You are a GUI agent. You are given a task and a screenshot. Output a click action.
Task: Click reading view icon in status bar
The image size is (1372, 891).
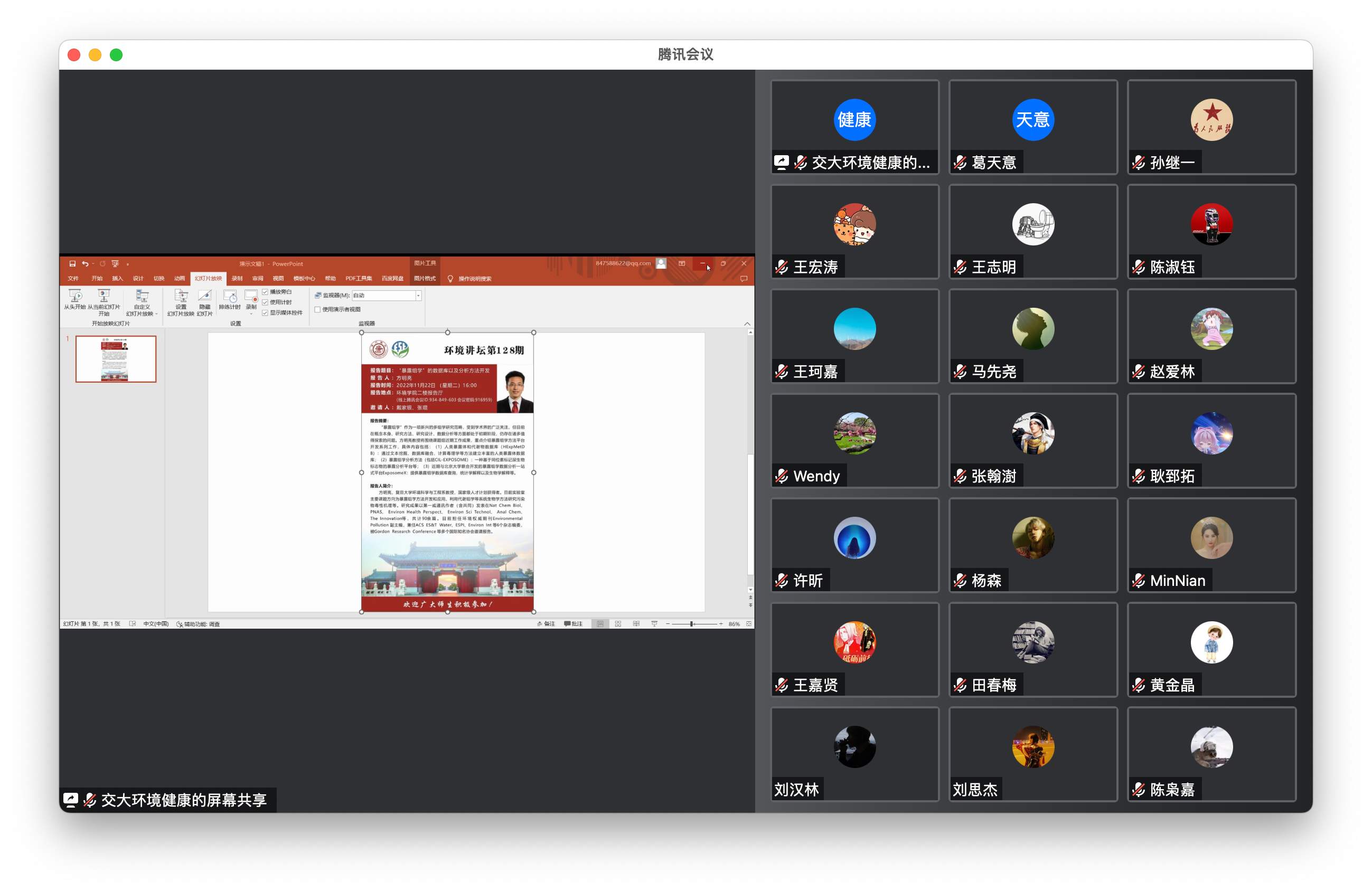636,623
